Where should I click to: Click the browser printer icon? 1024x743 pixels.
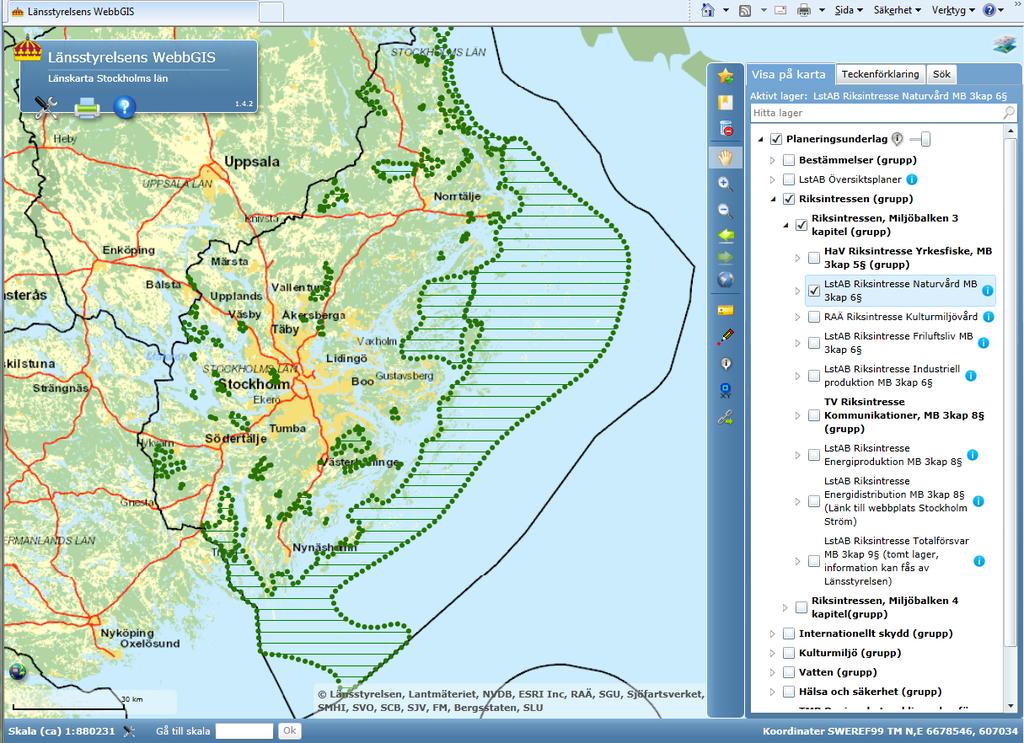(804, 10)
